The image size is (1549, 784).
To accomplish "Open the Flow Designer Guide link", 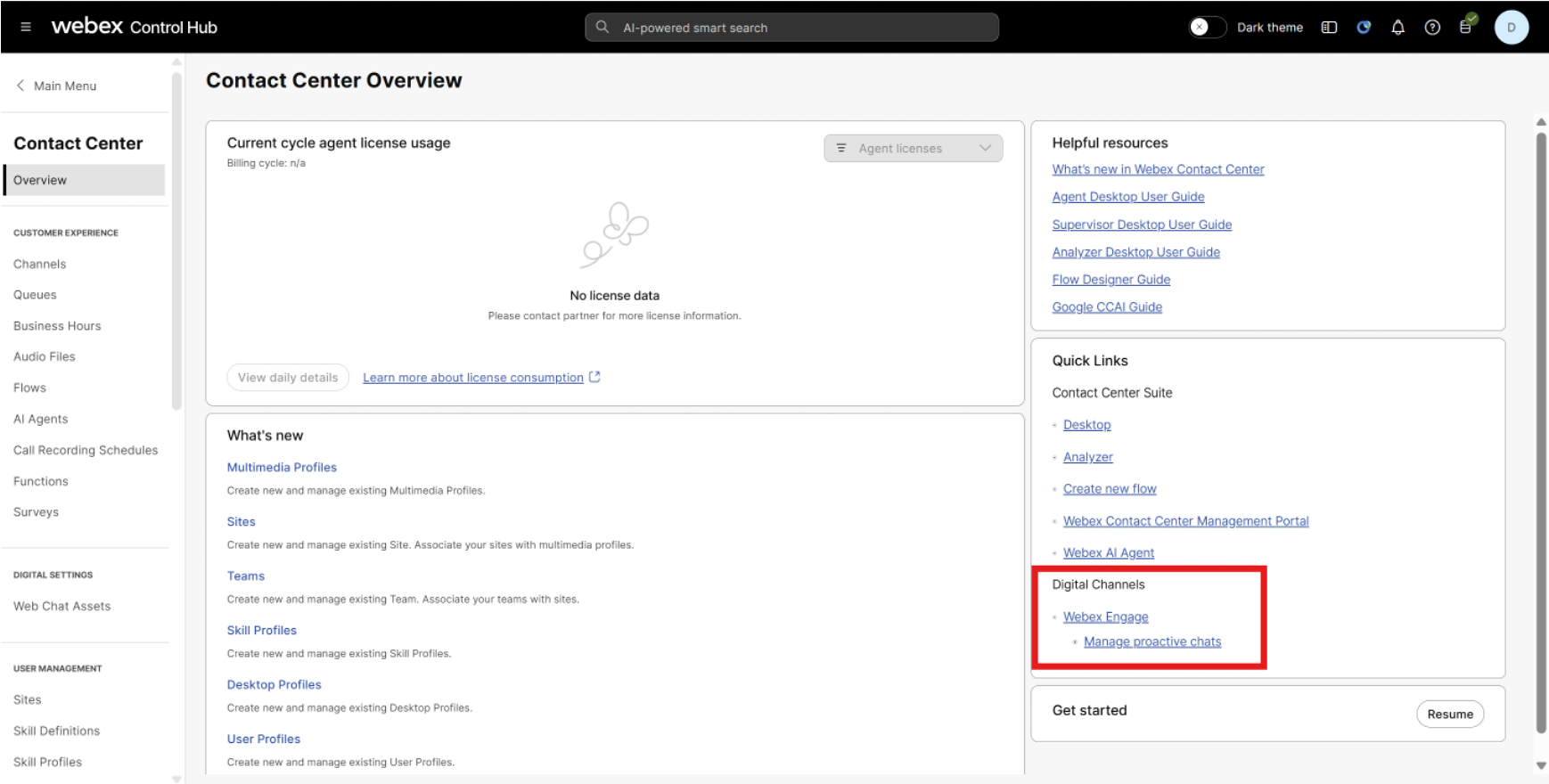I will coord(1111,280).
